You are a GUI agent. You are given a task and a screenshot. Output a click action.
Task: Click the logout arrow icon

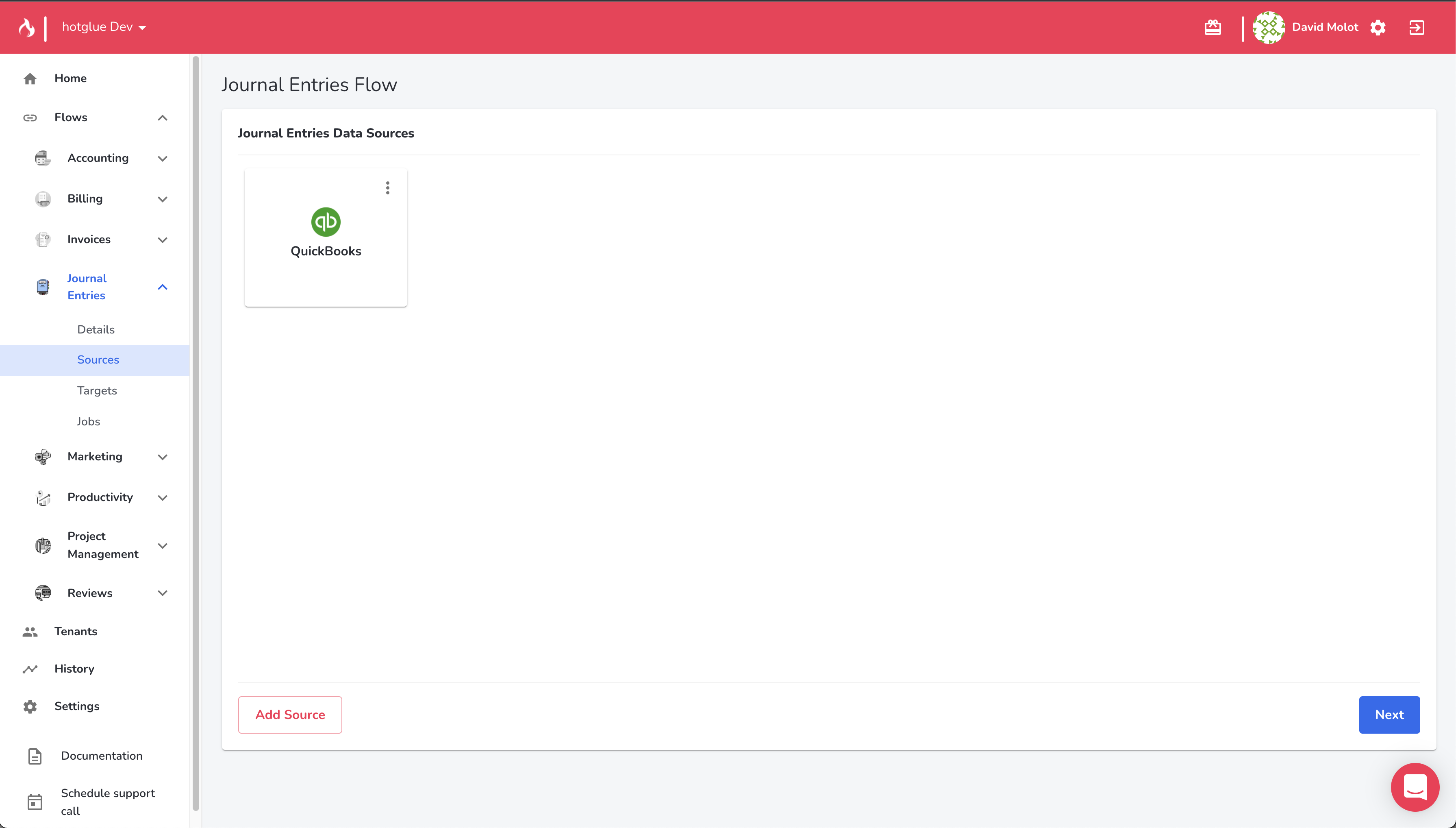point(1416,27)
